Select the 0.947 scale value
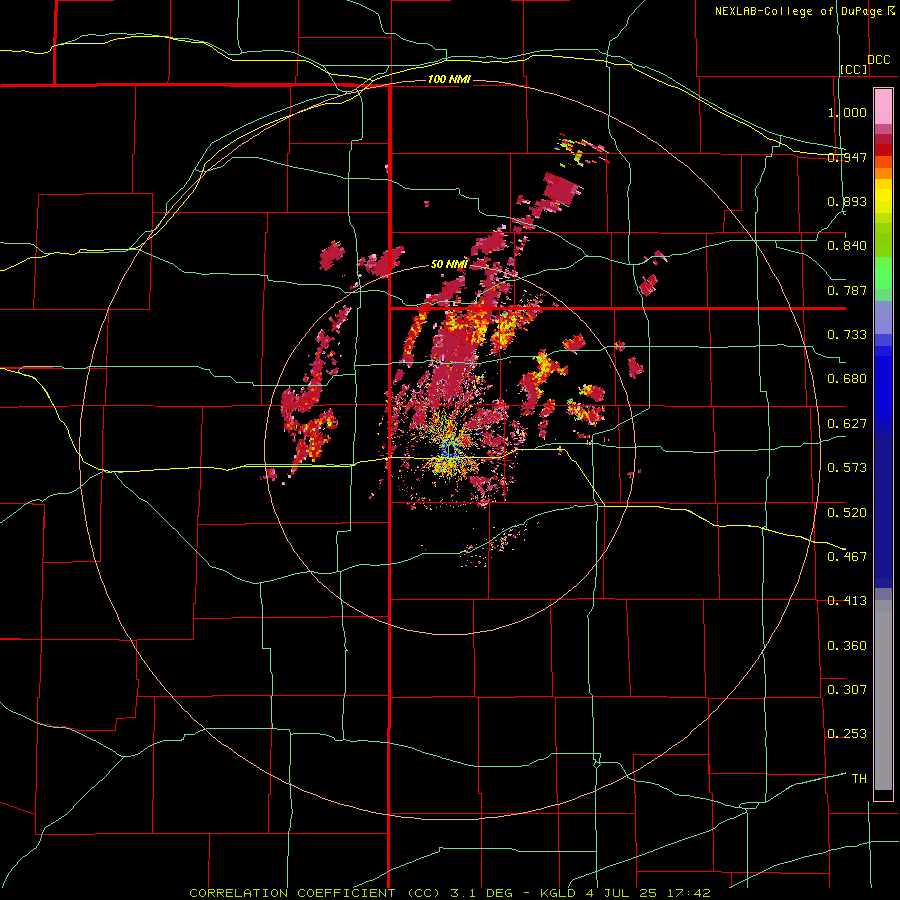The height and width of the screenshot is (900, 900). [847, 157]
